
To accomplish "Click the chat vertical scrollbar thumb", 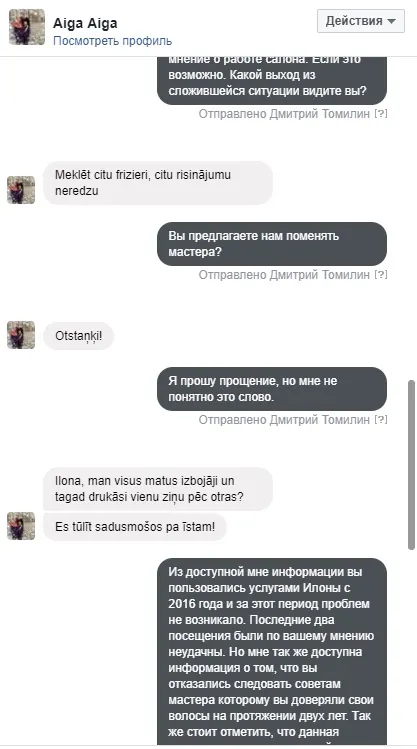I will (411, 465).
